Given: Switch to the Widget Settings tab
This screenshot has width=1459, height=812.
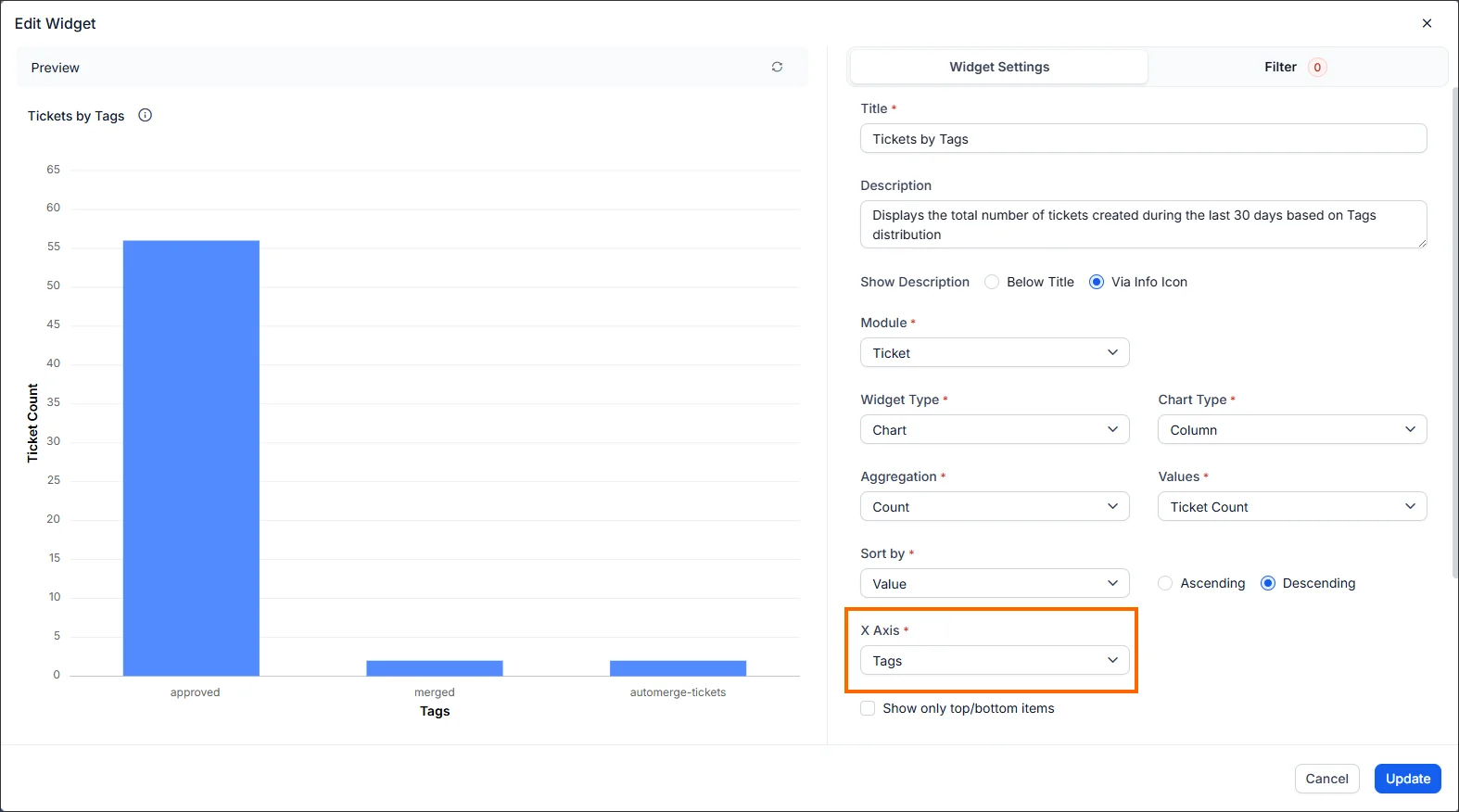Looking at the screenshot, I should tap(999, 67).
